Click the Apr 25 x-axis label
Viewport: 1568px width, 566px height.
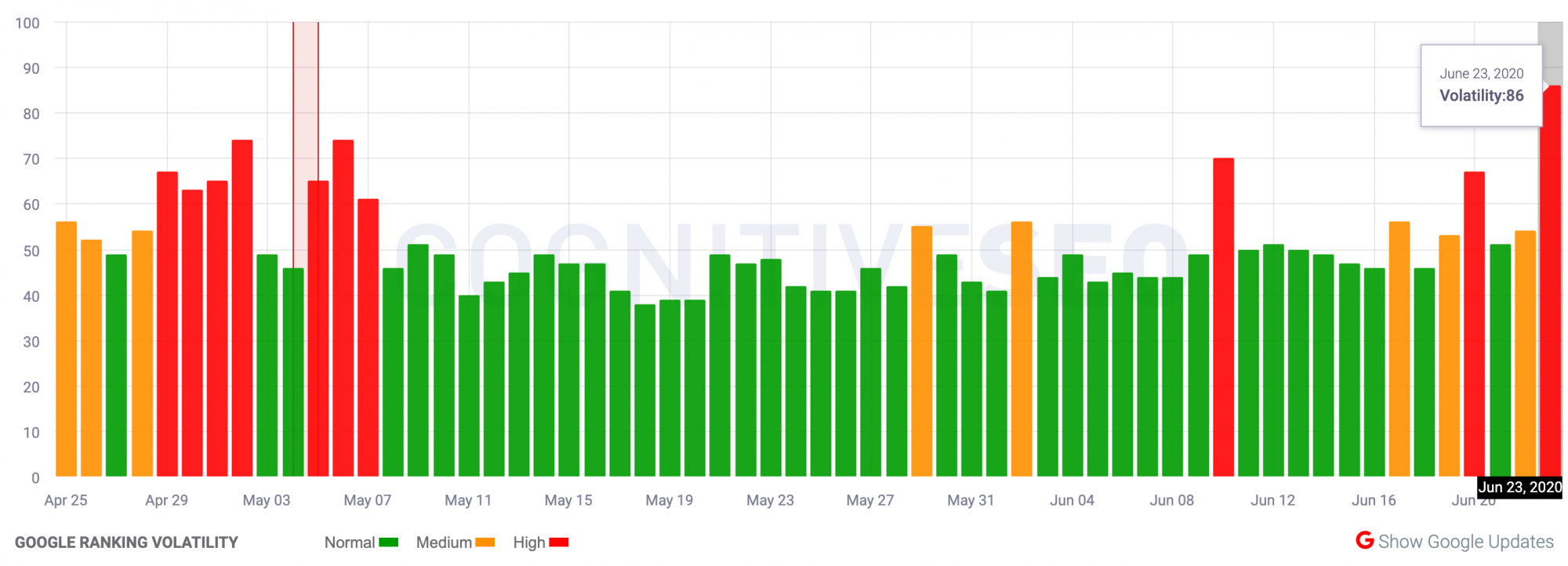[66, 500]
